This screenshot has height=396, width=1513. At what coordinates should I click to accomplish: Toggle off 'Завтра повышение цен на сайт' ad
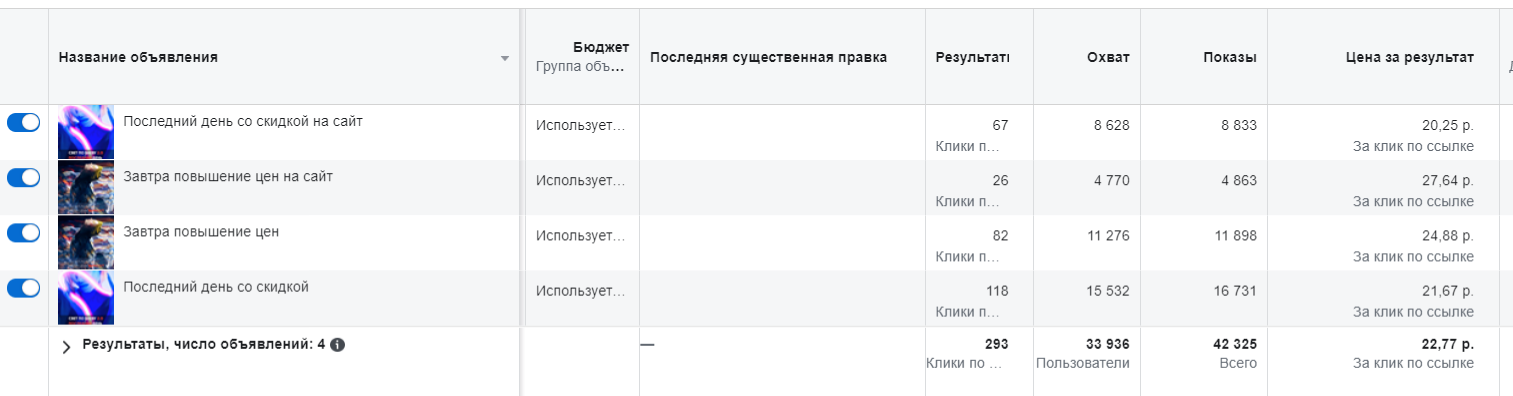tap(24, 177)
